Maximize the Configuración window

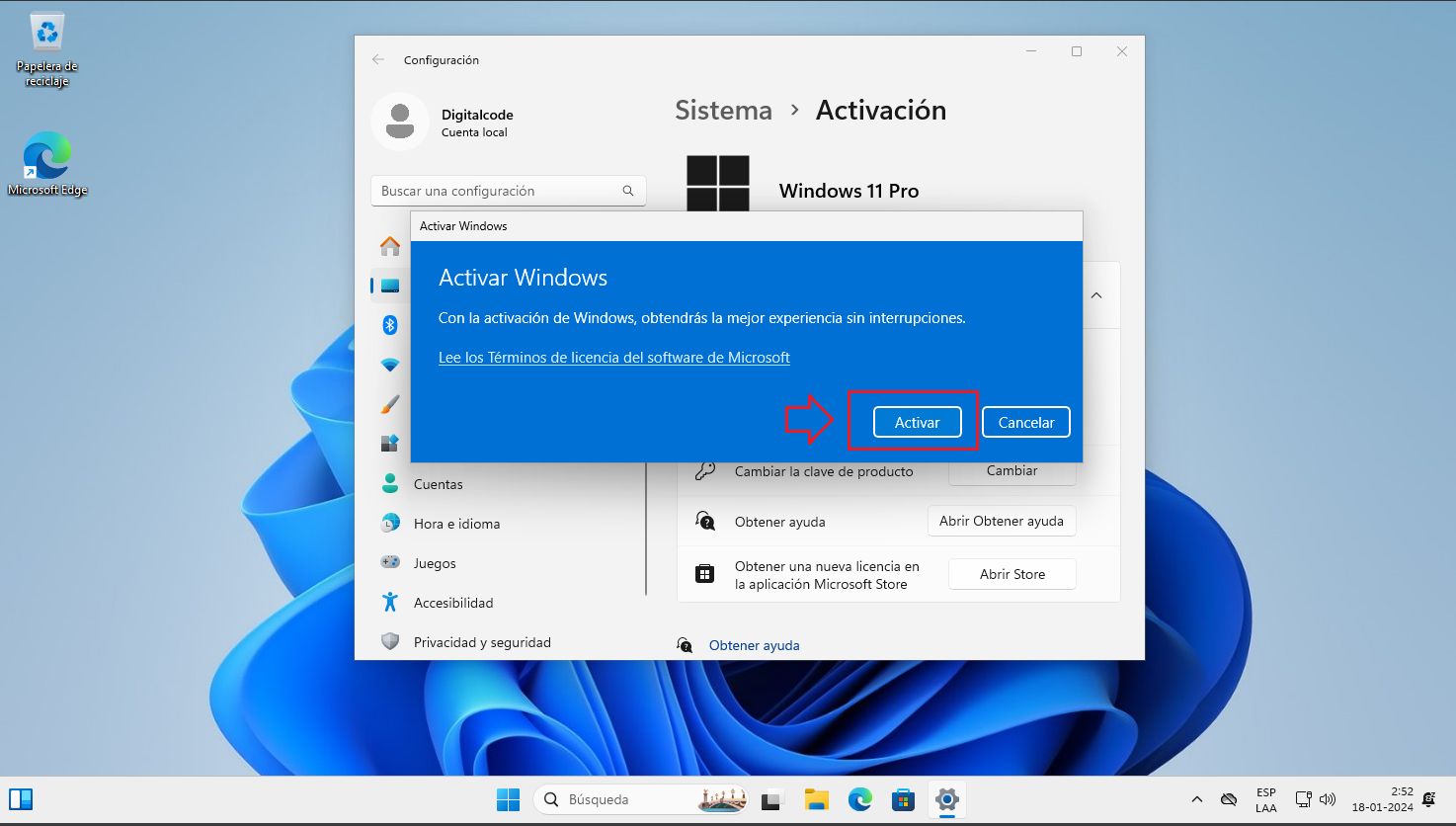click(1077, 51)
